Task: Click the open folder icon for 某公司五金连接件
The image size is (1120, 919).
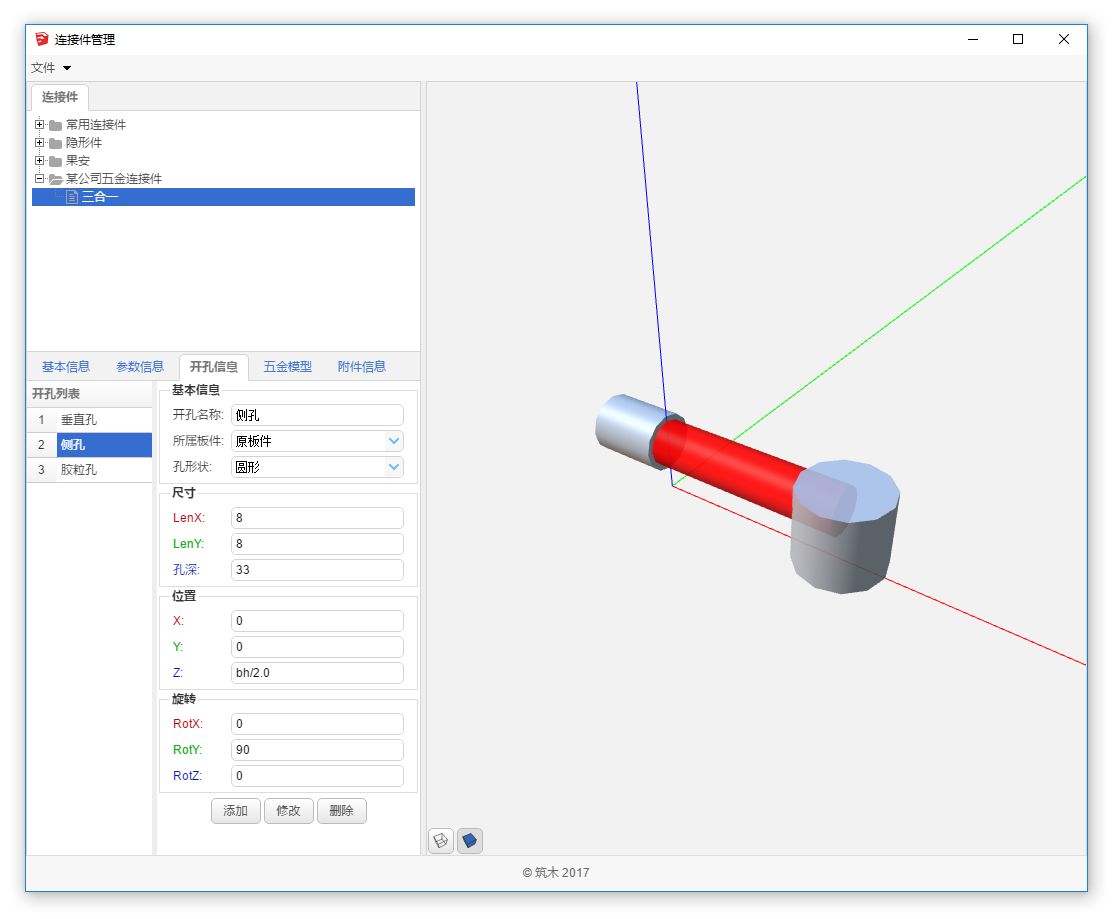Action: coord(56,179)
